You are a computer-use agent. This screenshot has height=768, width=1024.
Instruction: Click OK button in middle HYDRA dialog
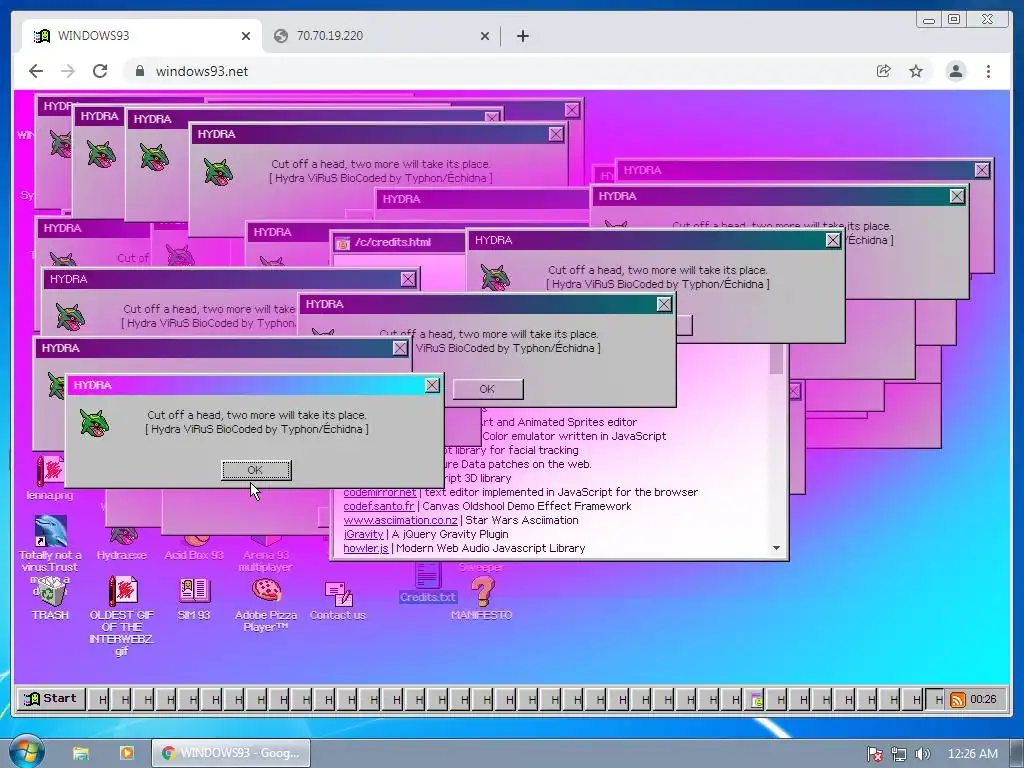click(488, 389)
